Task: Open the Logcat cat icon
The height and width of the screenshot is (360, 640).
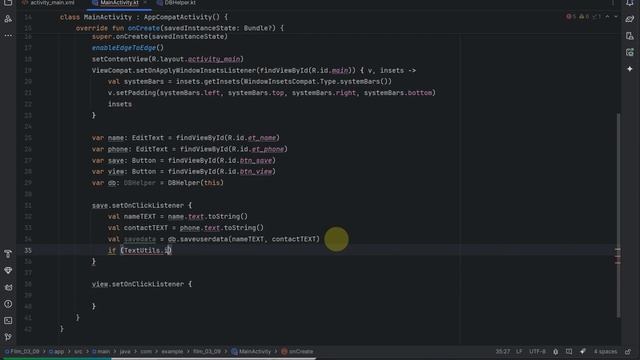Action: 8,287
